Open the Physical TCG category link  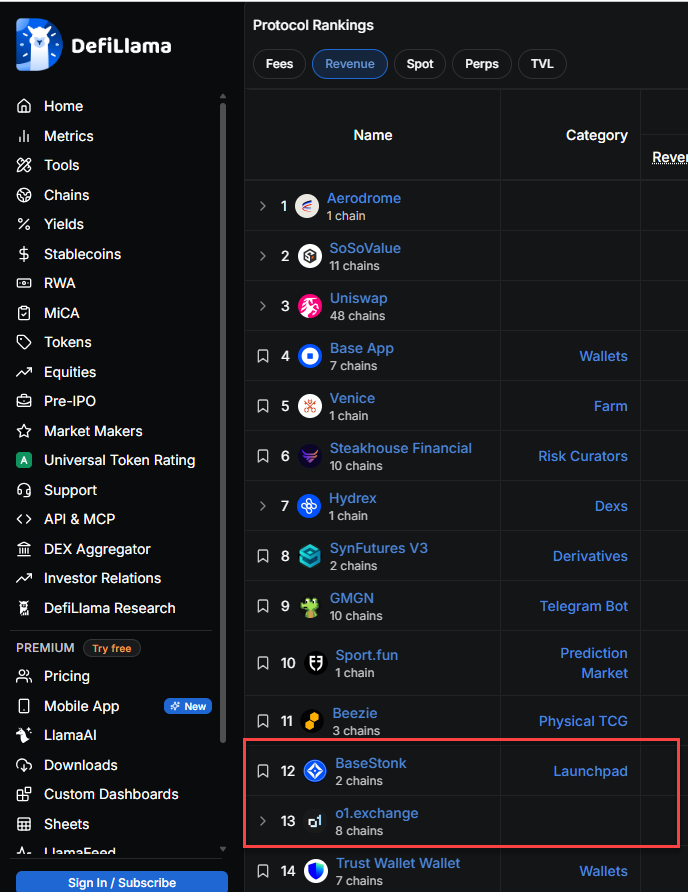tap(583, 721)
